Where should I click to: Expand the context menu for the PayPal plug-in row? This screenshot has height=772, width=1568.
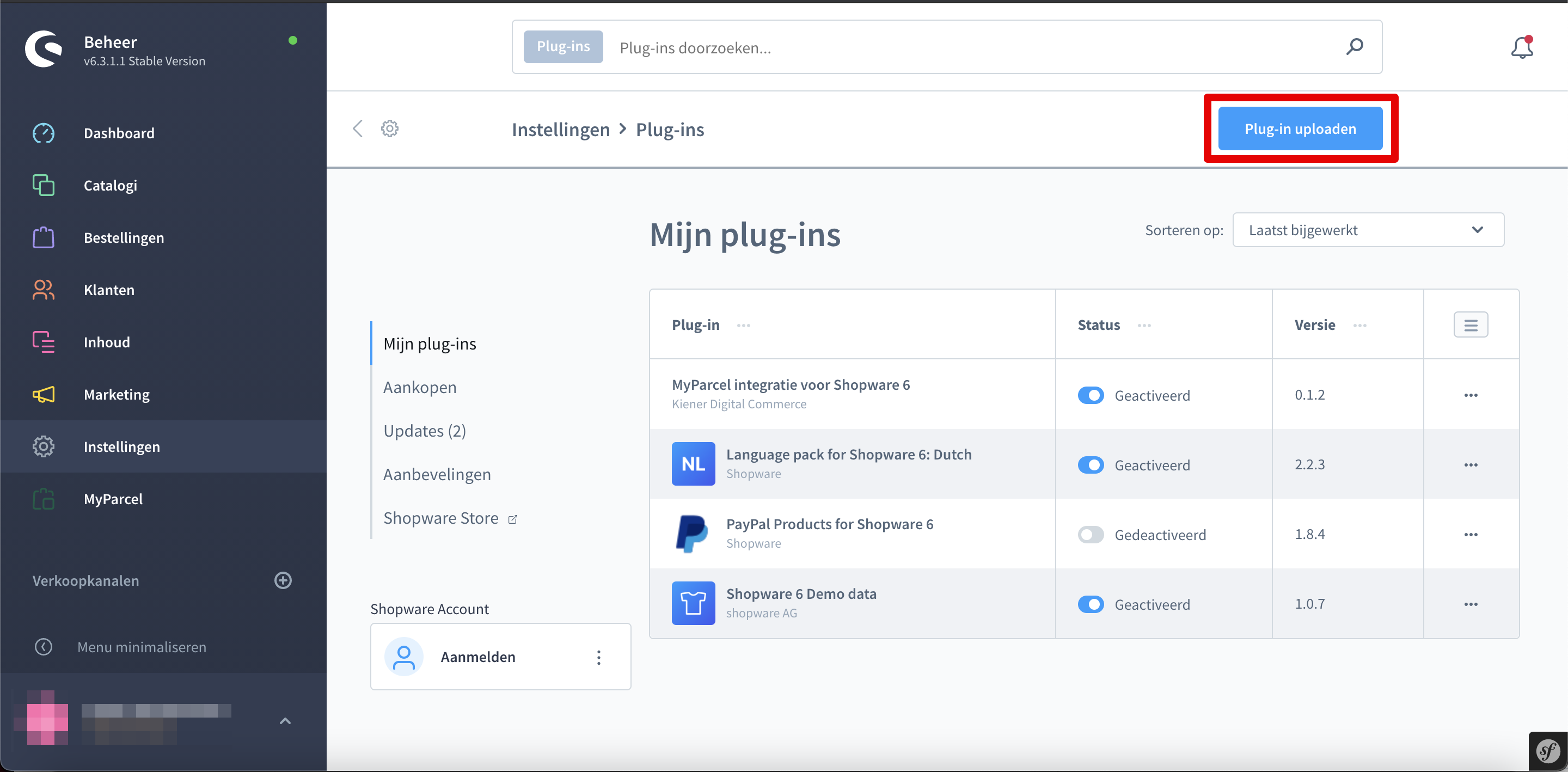pos(1472,534)
